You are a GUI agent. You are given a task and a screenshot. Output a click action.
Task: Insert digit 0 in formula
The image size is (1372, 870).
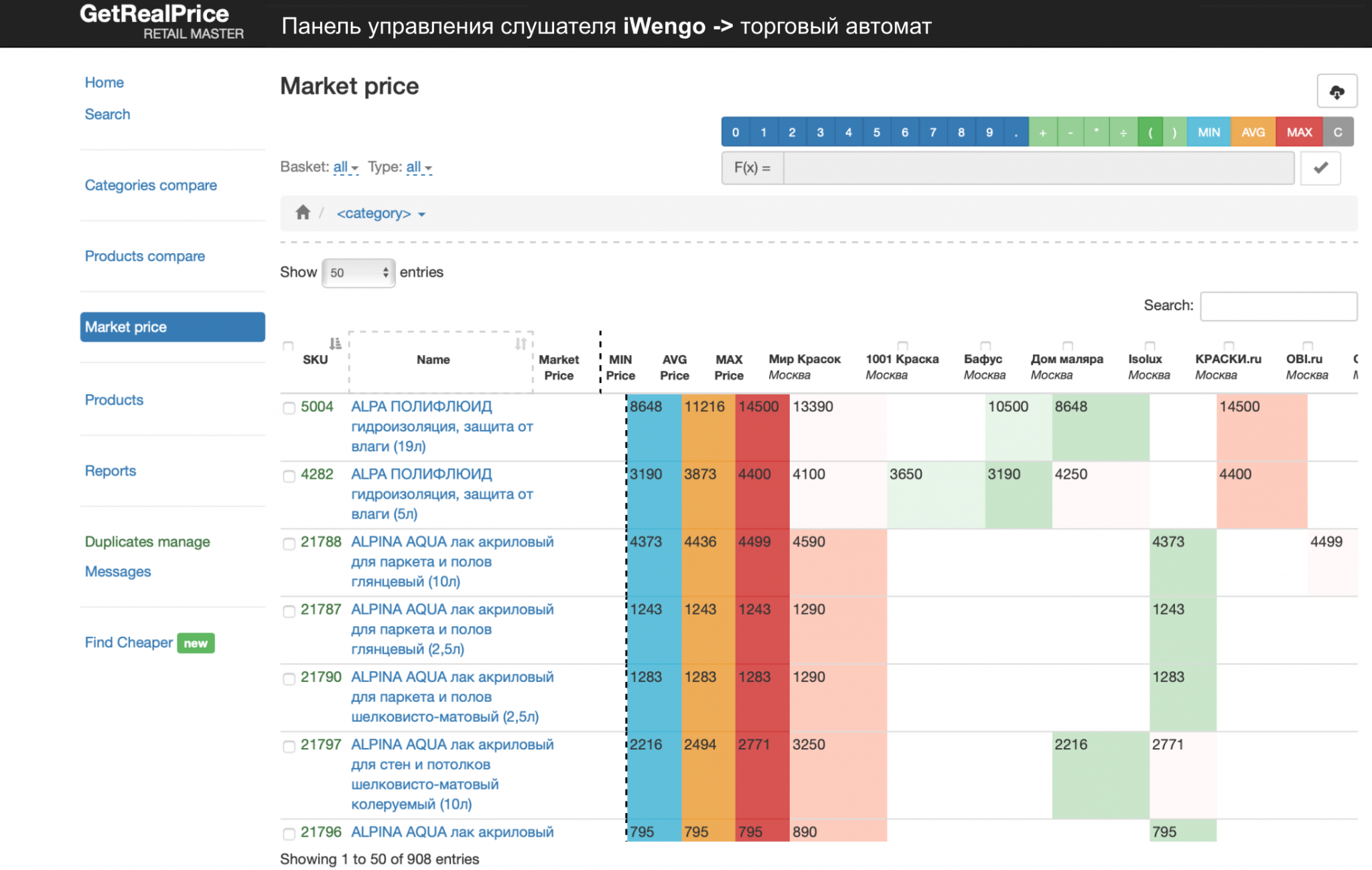[x=736, y=132]
